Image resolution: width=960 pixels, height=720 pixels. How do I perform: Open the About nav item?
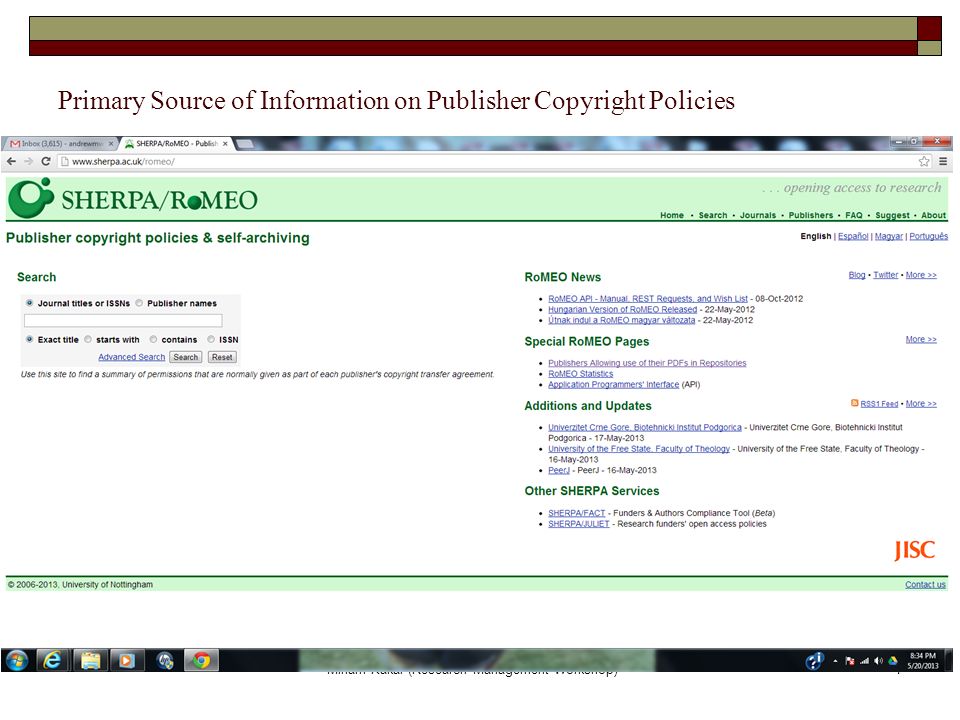pos(934,215)
